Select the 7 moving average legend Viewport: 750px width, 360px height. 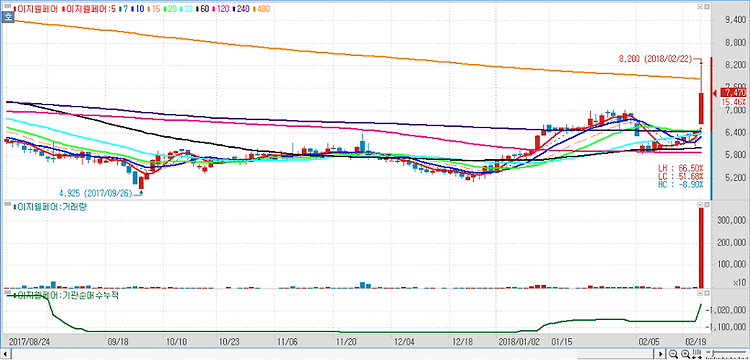tap(124, 9)
